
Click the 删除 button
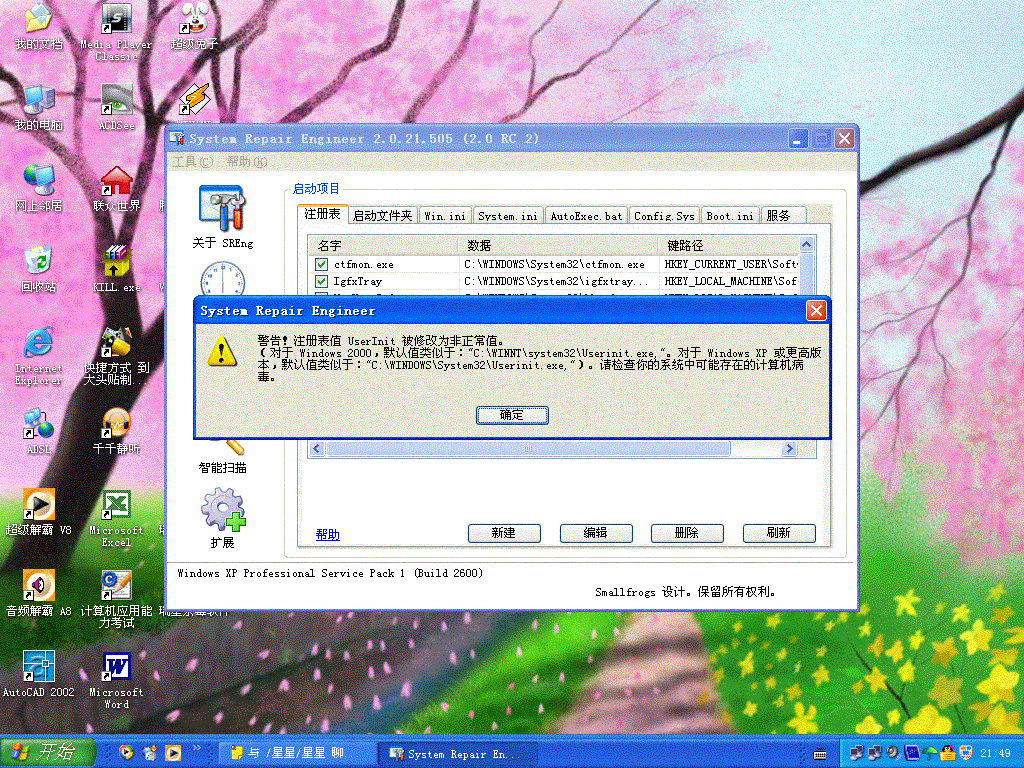pyautogui.click(x=687, y=533)
